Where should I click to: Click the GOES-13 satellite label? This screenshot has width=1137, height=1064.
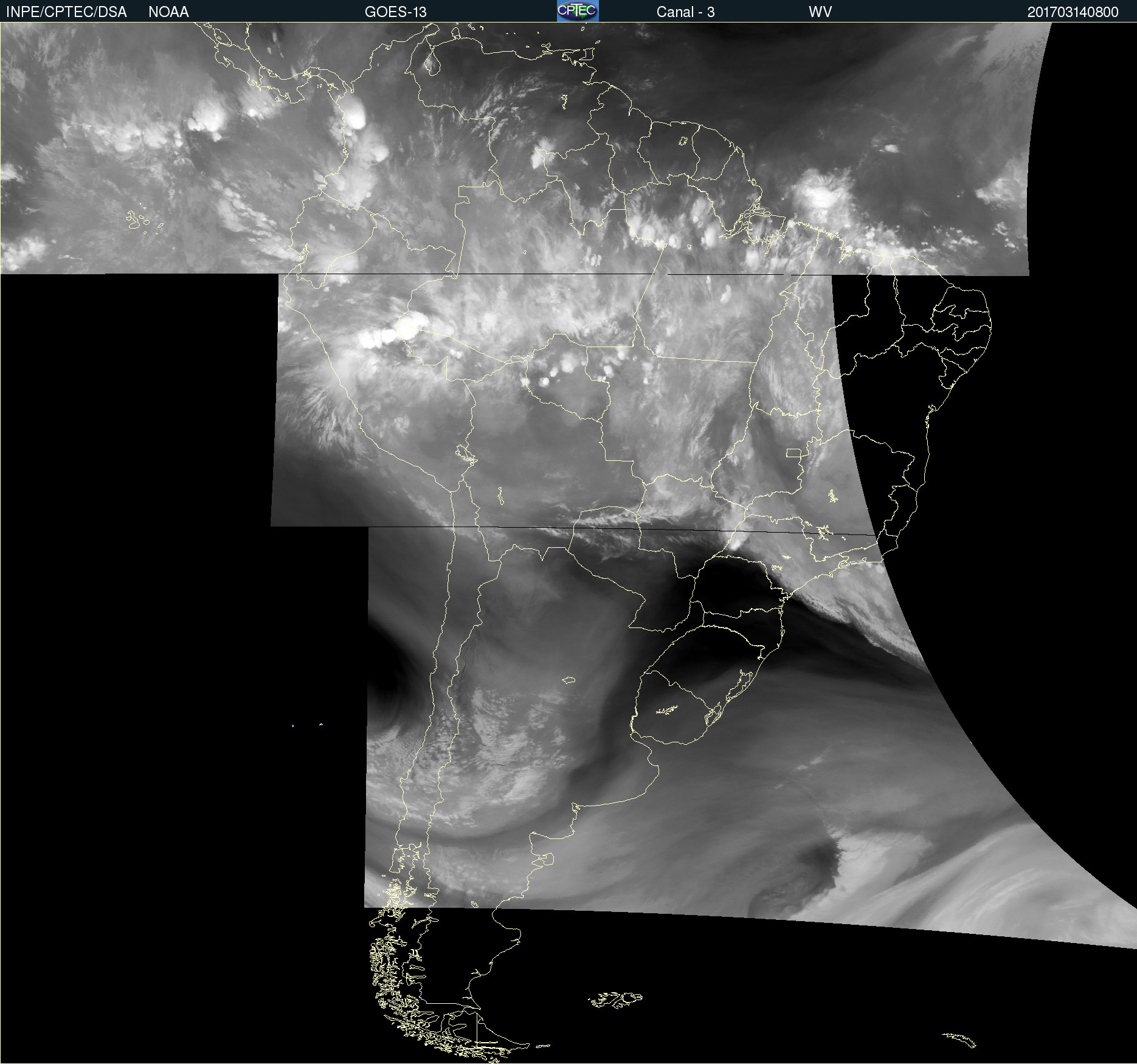(x=396, y=12)
